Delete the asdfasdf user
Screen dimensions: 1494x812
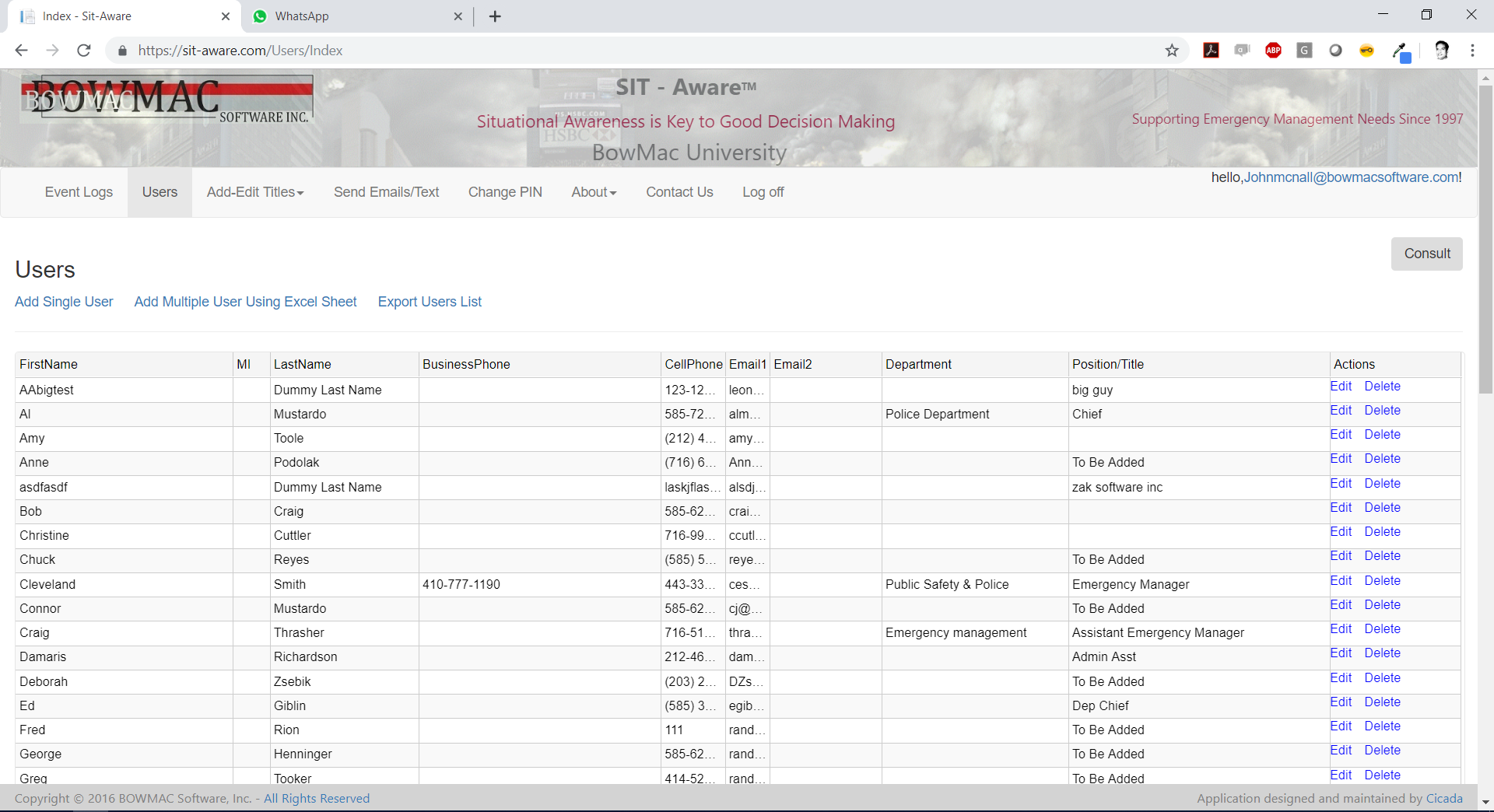pos(1382,484)
